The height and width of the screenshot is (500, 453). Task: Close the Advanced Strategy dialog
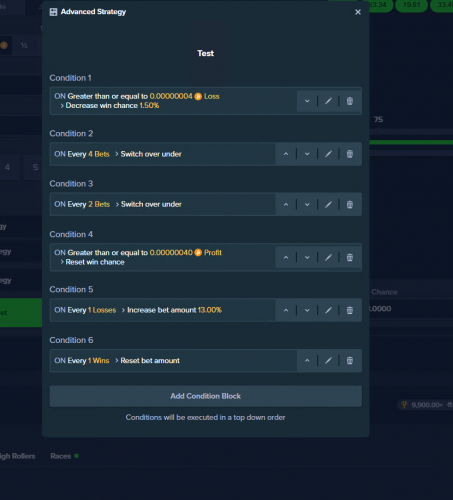click(358, 12)
